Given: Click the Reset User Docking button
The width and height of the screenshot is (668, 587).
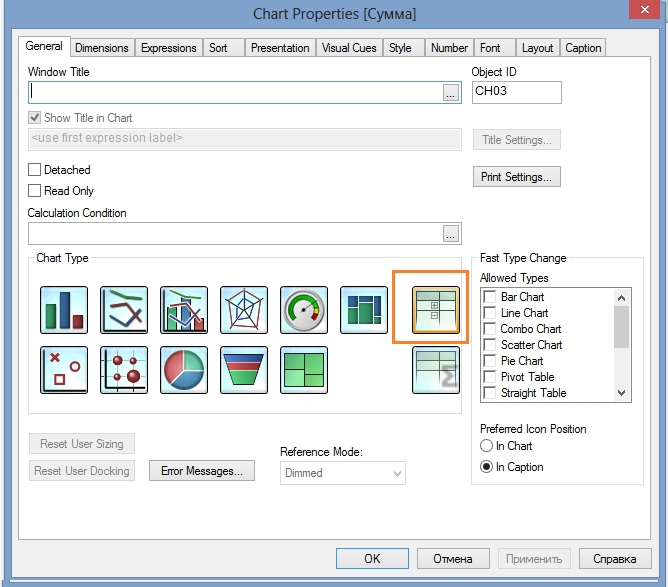Looking at the screenshot, I should [82, 471].
